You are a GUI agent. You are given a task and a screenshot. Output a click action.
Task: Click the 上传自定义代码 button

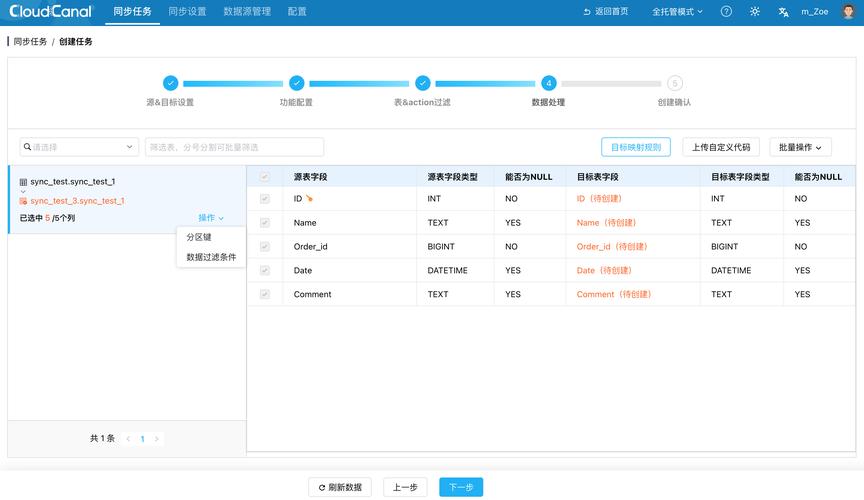tap(721, 147)
